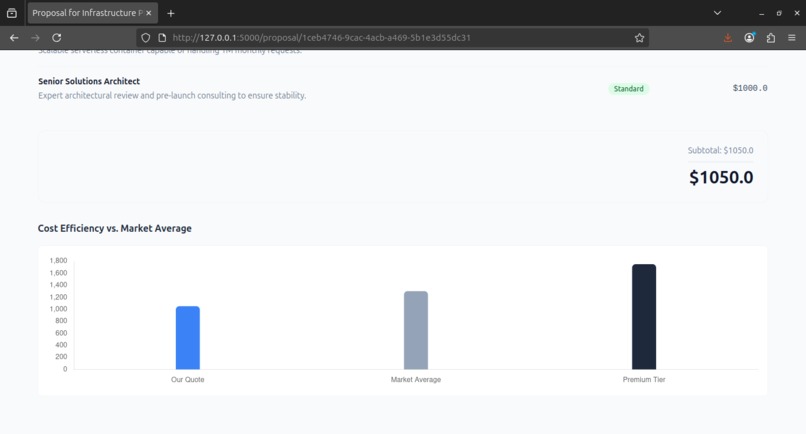Click the 1,800 y-axis value

[58, 261]
